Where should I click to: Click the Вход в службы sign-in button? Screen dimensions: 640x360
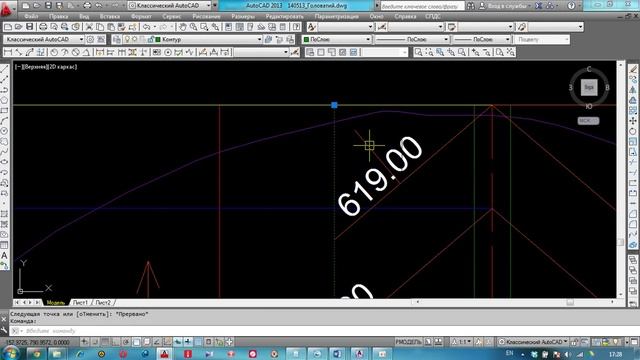click(504, 6)
